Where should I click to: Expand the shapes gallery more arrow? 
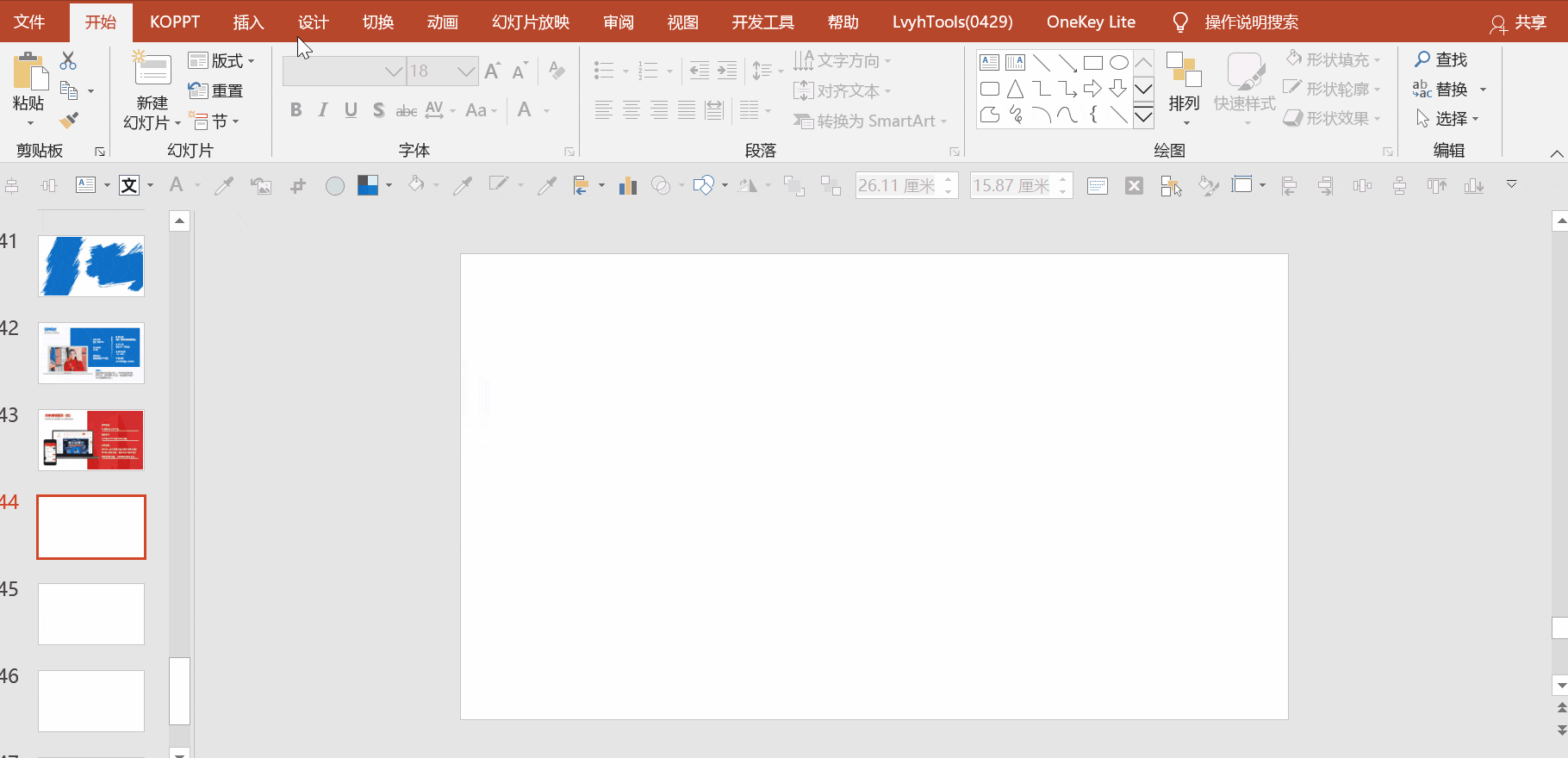coord(1143,116)
